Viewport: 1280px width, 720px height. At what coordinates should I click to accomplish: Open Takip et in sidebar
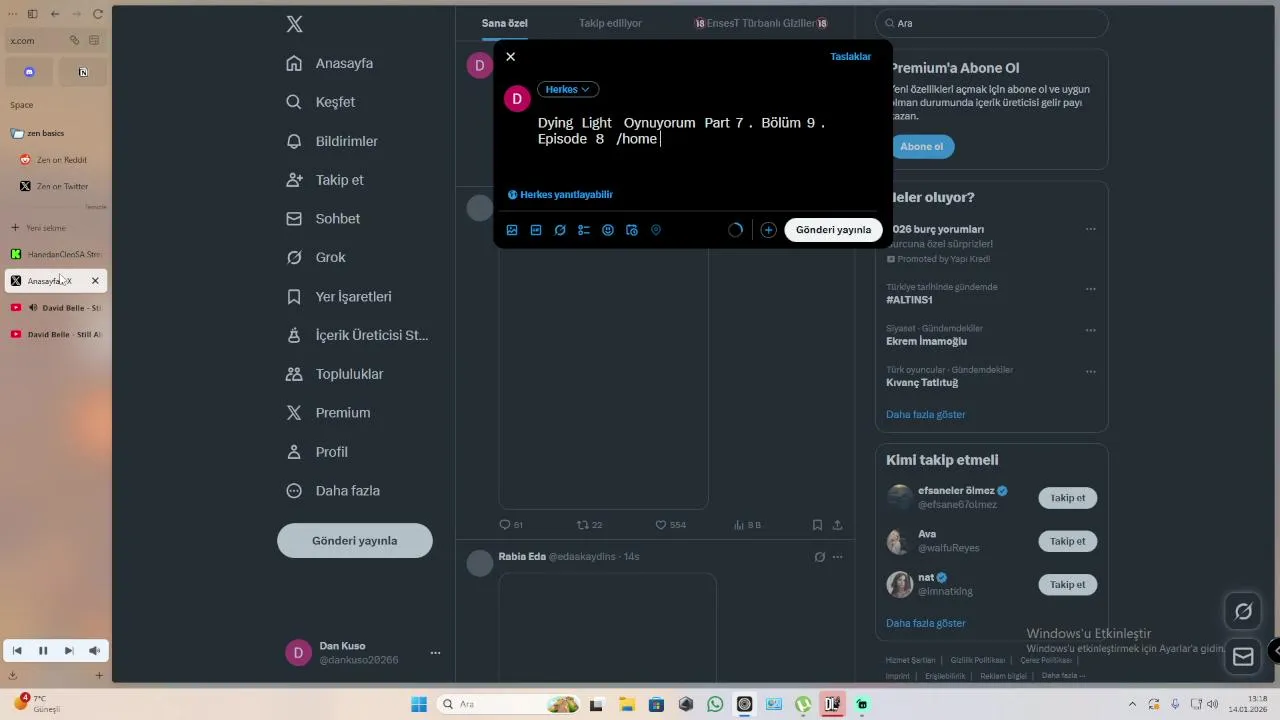click(x=325, y=180)
